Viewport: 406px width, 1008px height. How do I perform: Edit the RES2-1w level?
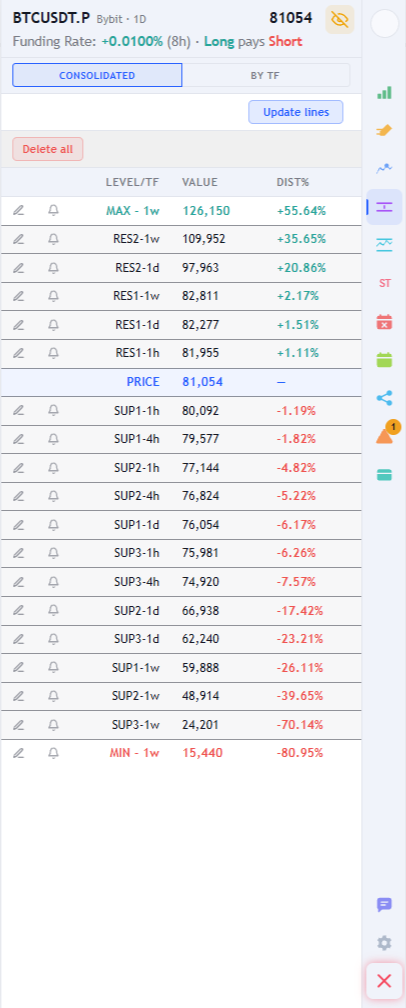point(19,239)
